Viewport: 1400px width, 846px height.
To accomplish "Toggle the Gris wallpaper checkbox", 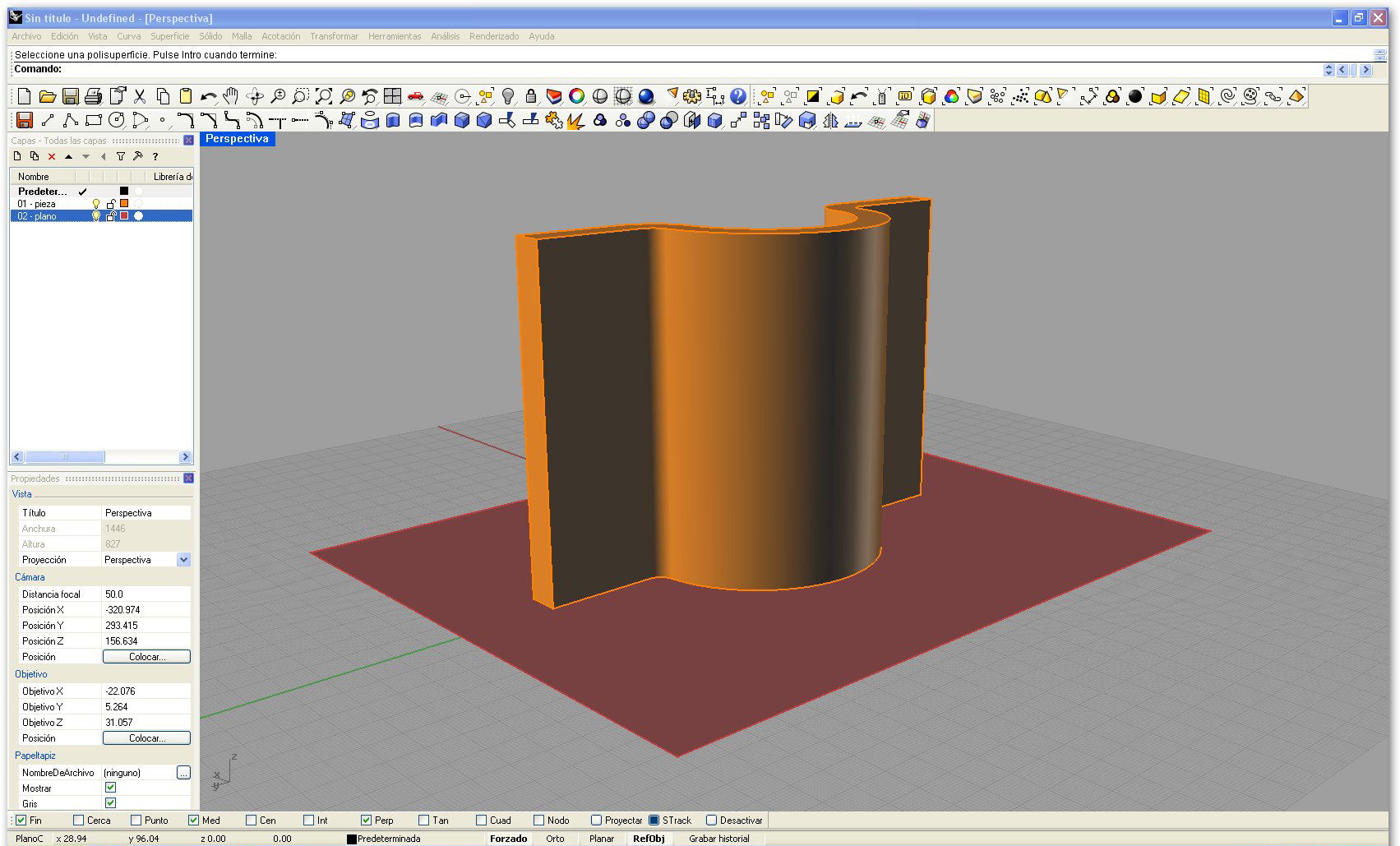I will pos(111,803).
